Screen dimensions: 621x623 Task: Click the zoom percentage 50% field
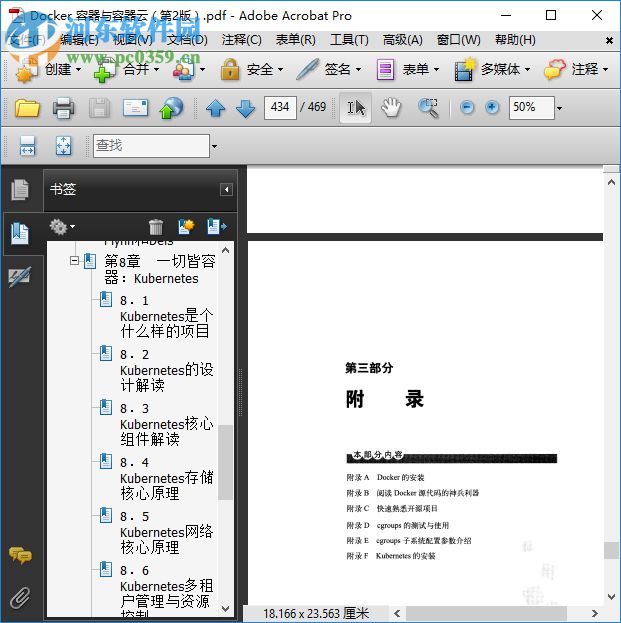532,107
